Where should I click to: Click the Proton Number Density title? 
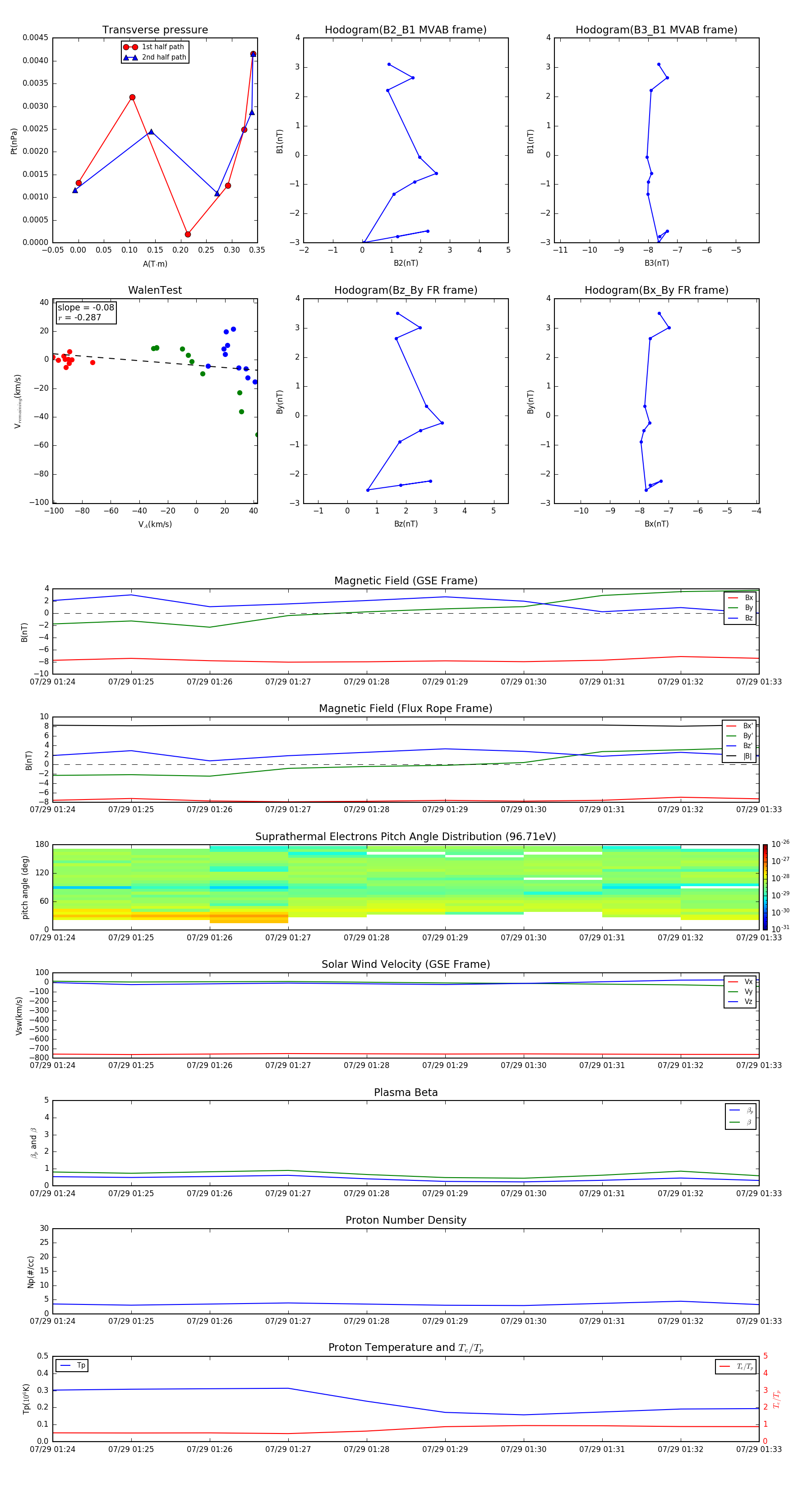(x=406, y=1221)
